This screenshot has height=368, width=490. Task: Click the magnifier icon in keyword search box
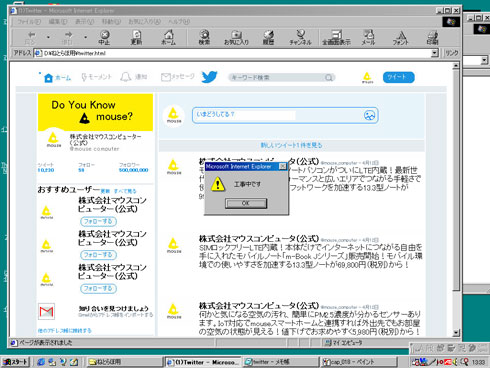[328, 77]
